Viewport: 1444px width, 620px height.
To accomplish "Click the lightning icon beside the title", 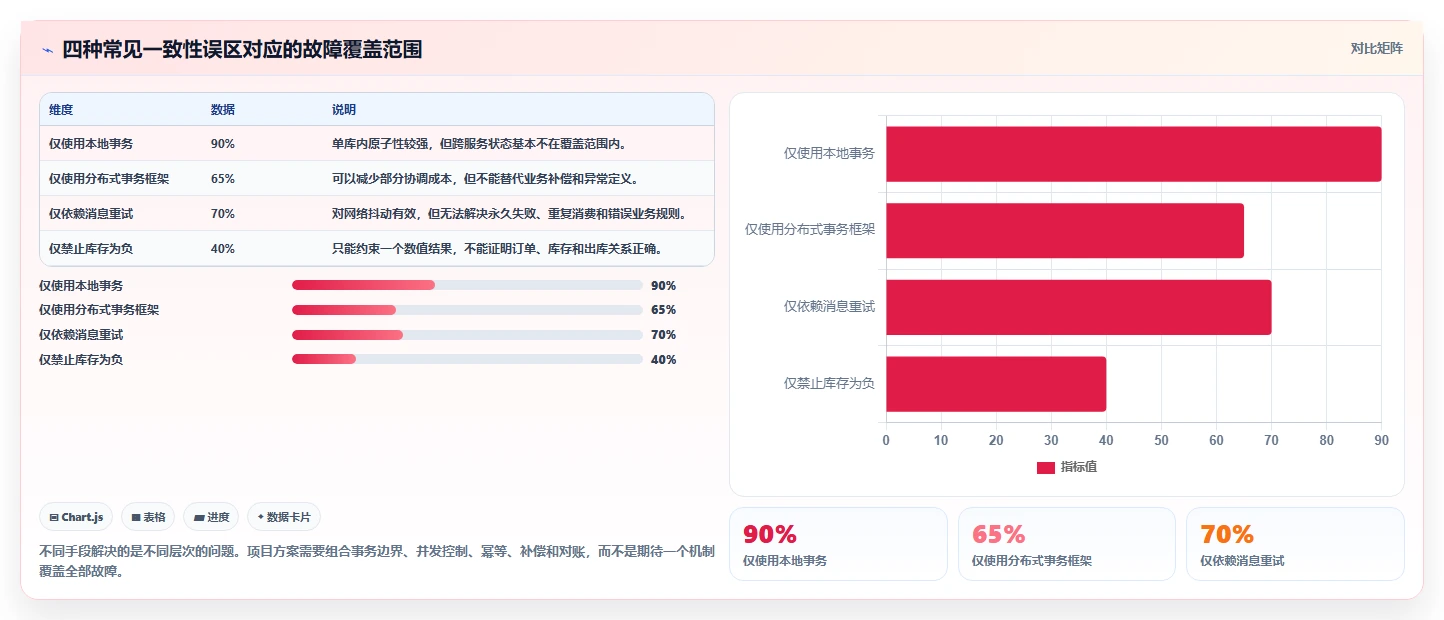I will coord(47,49).
